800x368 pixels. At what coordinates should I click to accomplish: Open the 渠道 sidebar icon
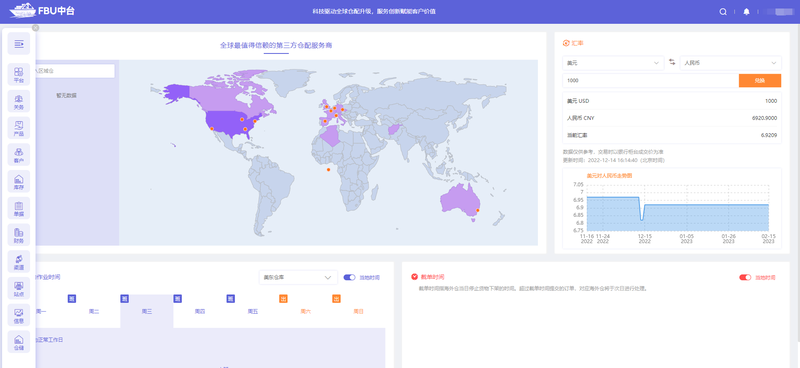(19, 261)
